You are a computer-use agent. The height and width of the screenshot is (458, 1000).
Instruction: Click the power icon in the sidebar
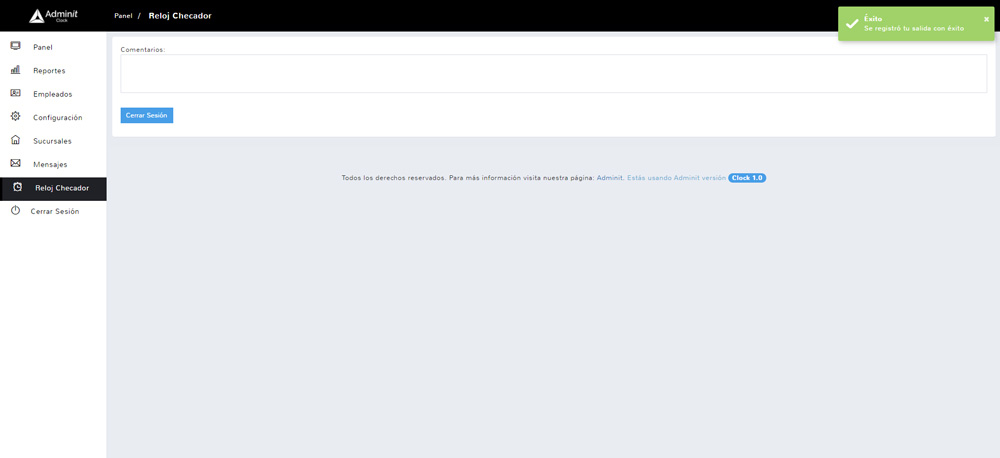click(15, 211)
